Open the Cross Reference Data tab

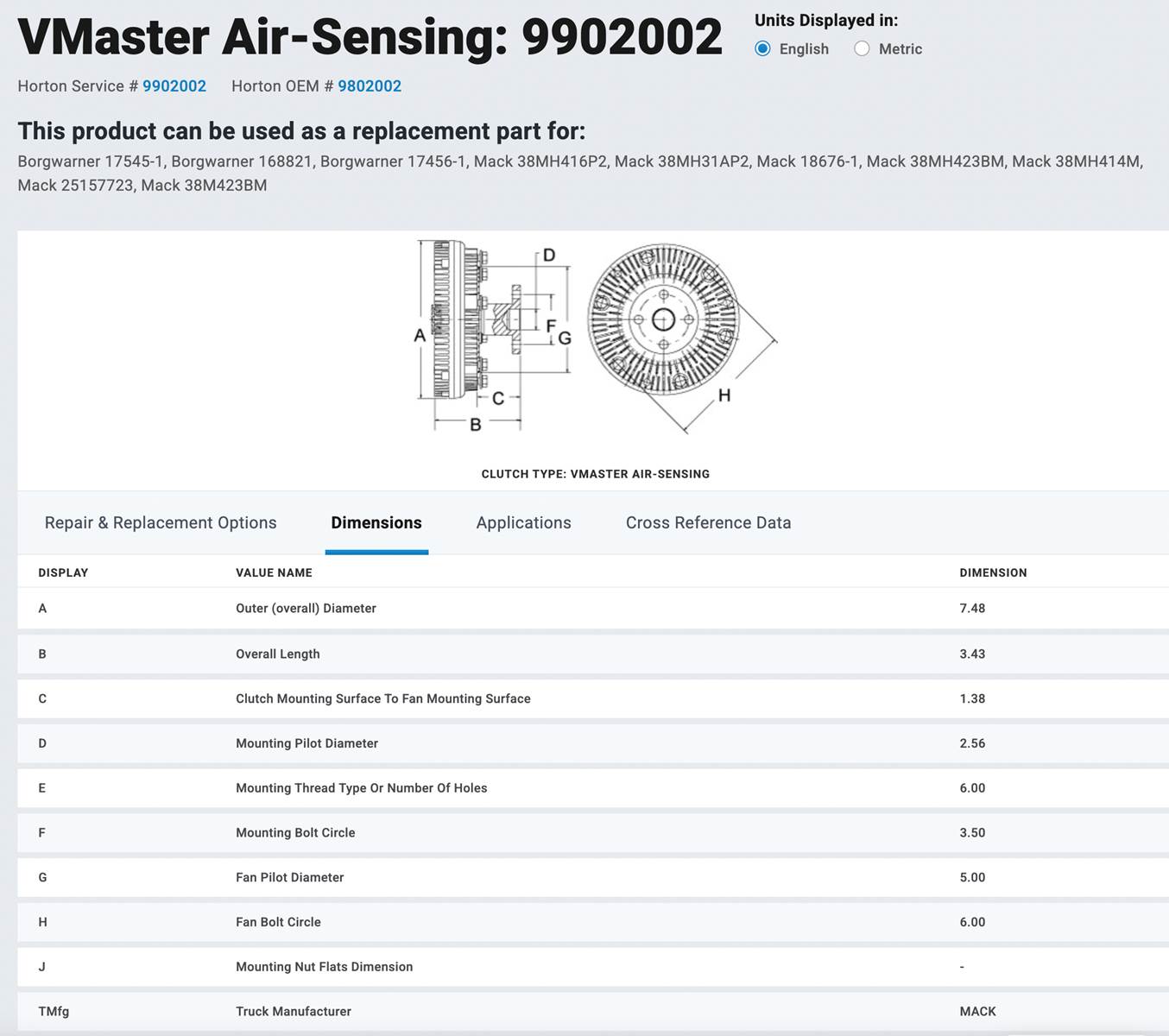[708, 523]
